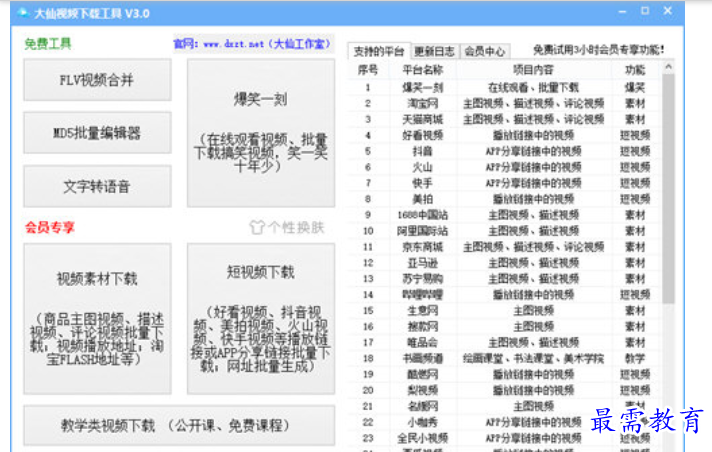Select the 美拍 platform row

504,199
